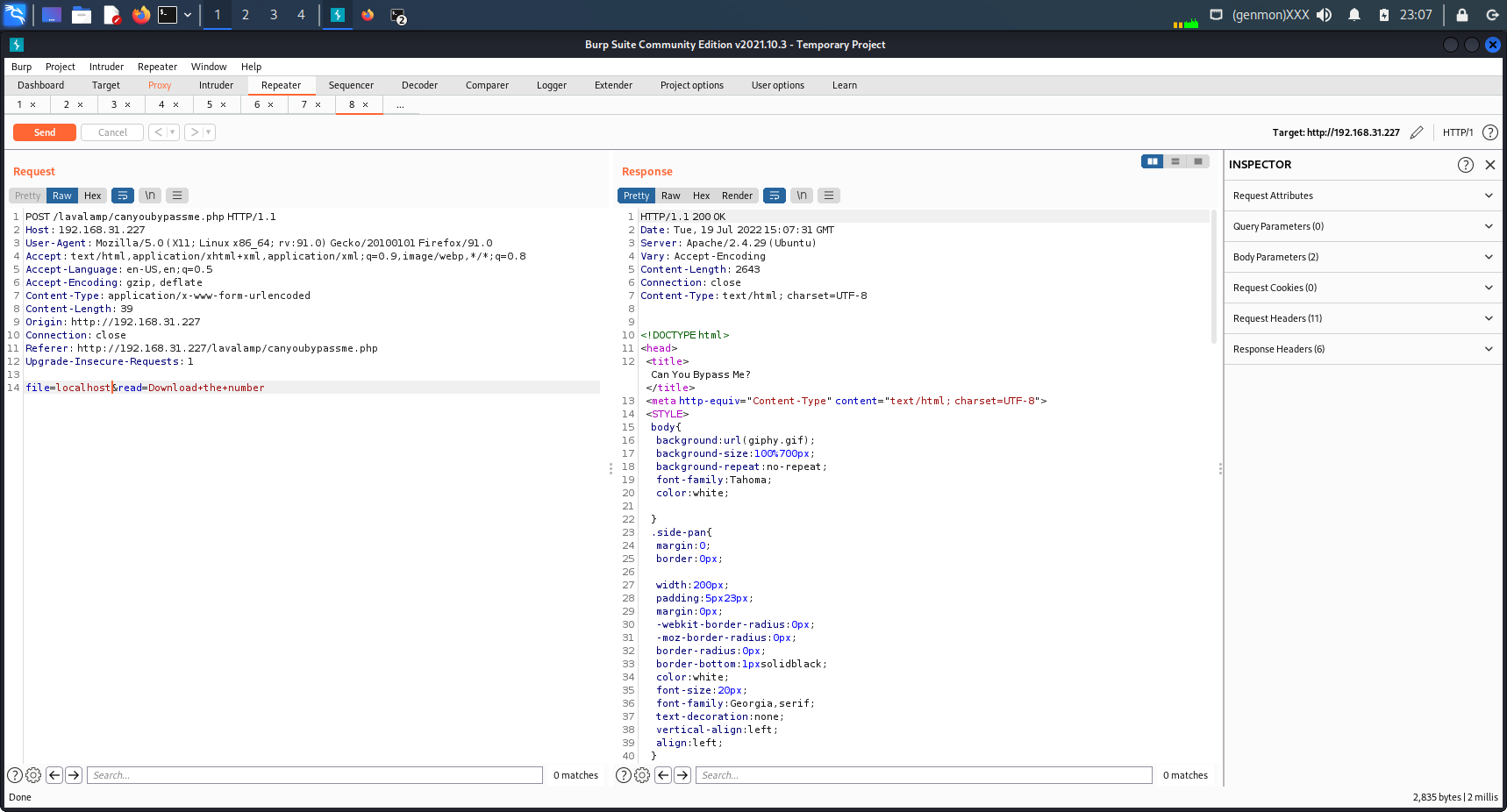Switch to the Intruder tab
Viewport: 1507px width, 812px height.
pyautogui.click(x=216, y=85)
